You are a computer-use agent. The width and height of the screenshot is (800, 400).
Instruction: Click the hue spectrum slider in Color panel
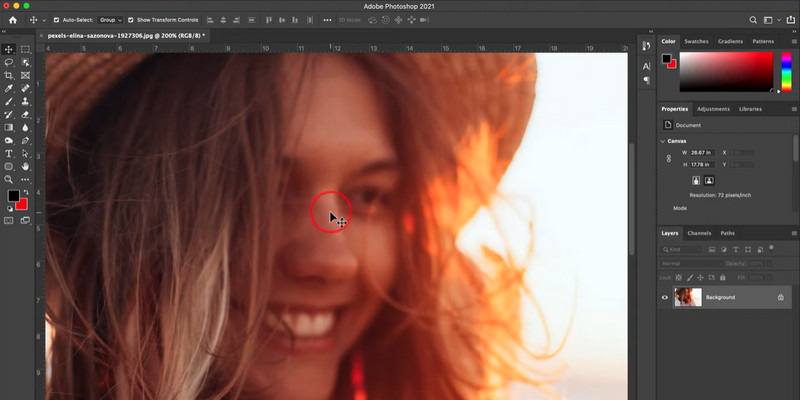tap(786, 71)
